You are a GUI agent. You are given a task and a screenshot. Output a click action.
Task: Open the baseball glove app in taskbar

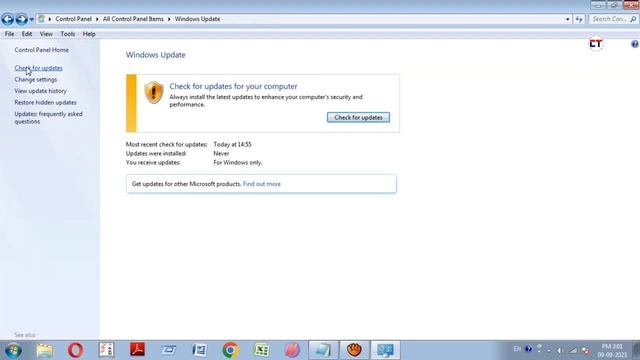(x=354, y=350)
